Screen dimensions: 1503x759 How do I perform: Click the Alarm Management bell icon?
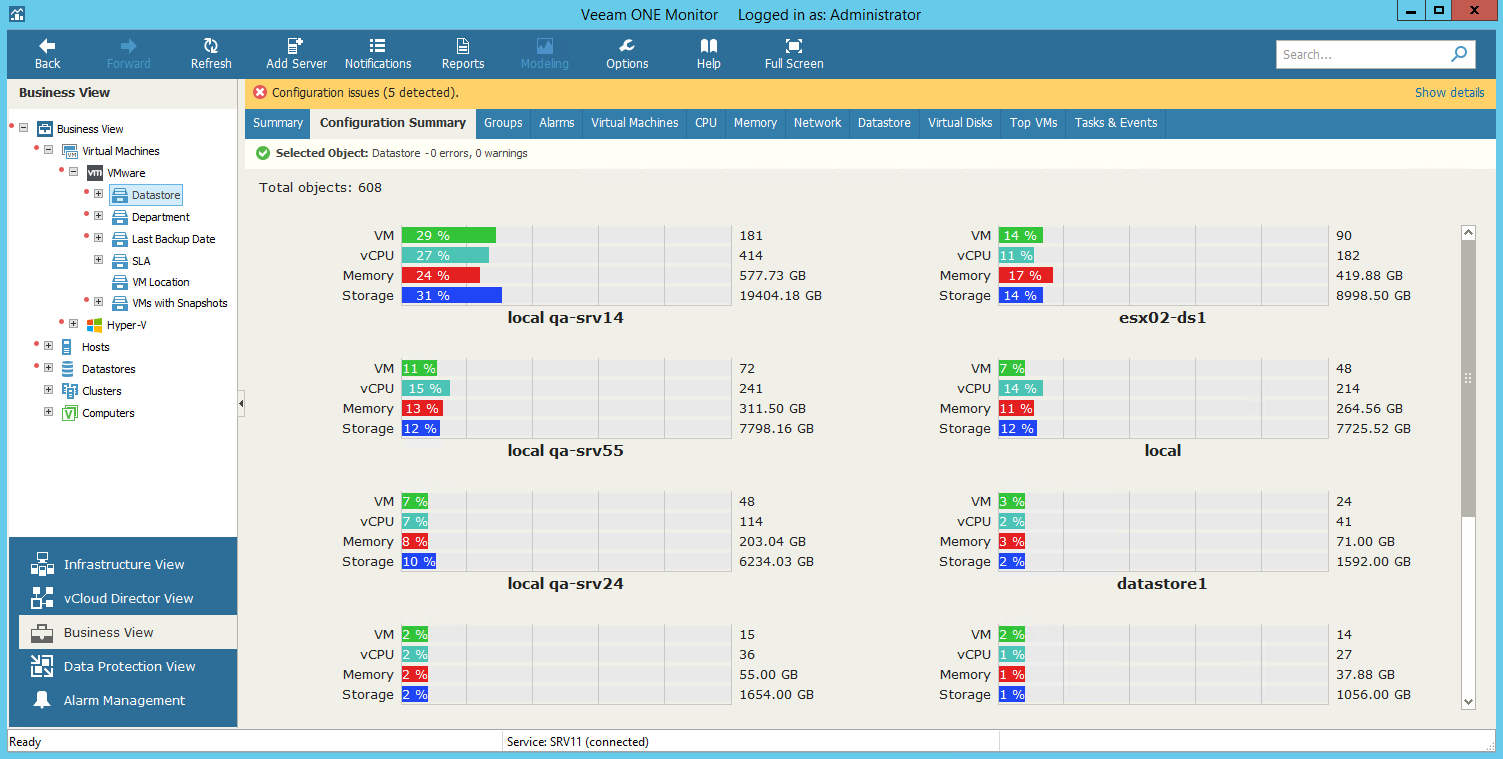click(42, 700)
